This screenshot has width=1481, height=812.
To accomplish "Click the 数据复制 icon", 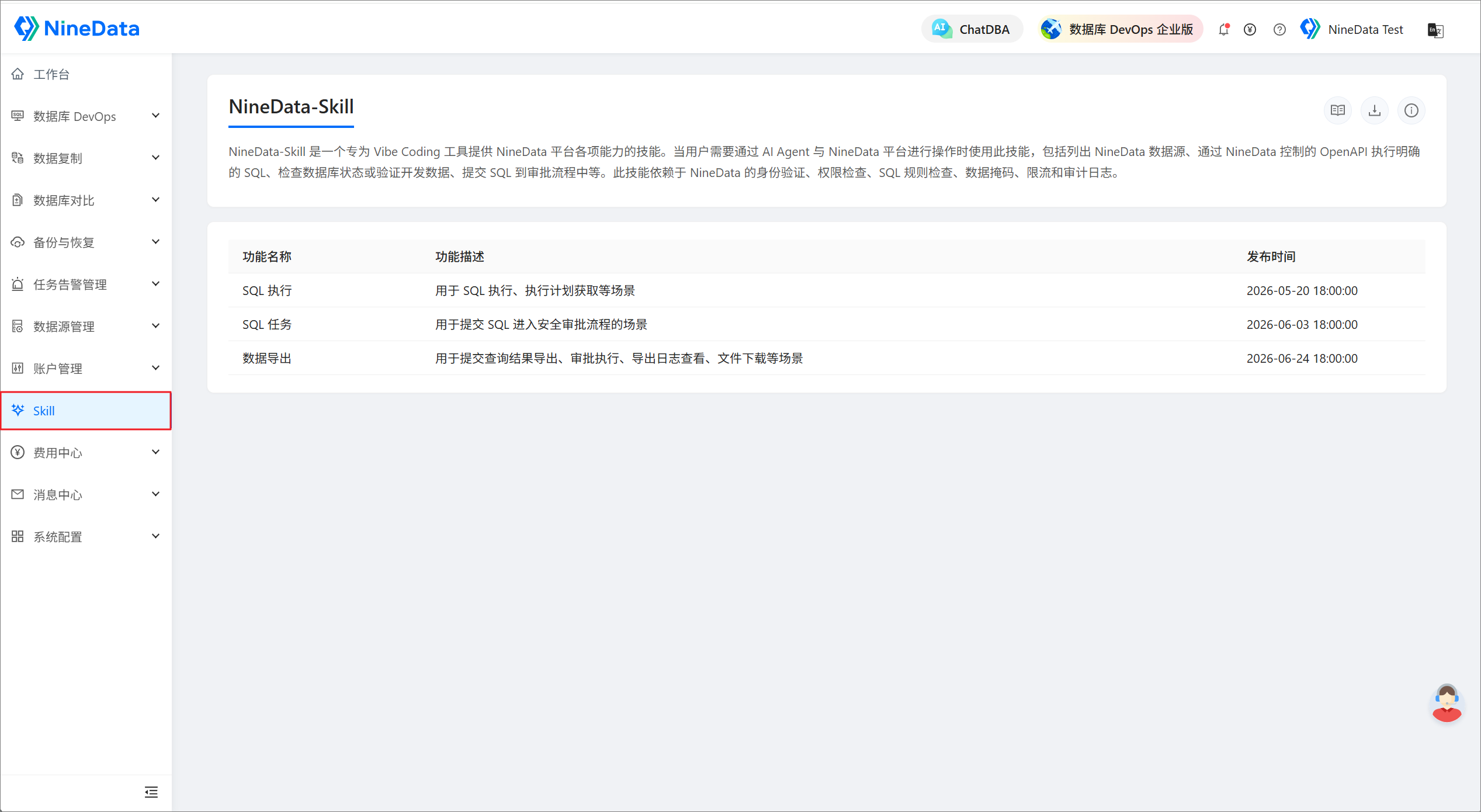I will [18, 158].
